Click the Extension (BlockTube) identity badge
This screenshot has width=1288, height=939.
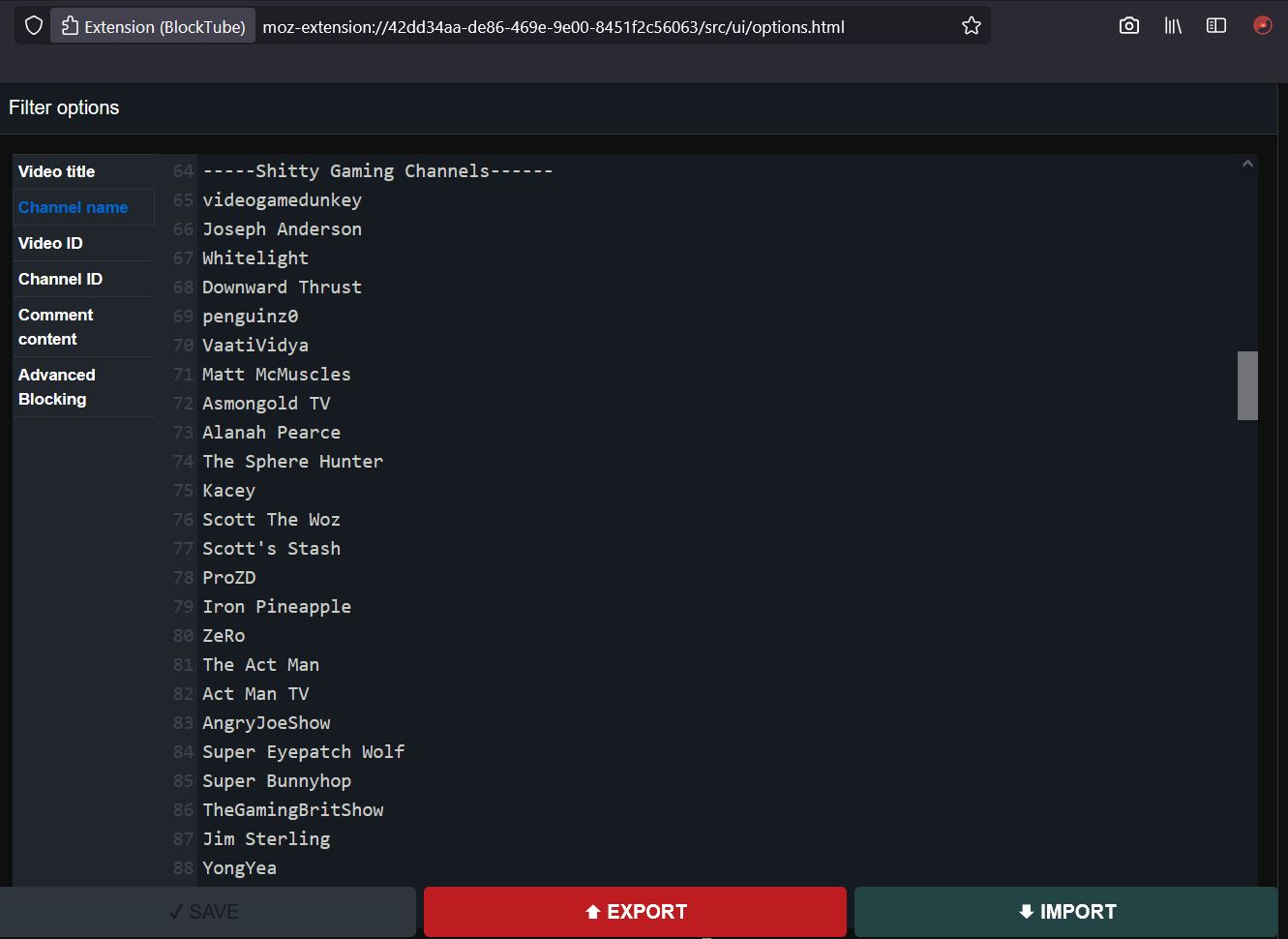(x=153, y=26)
